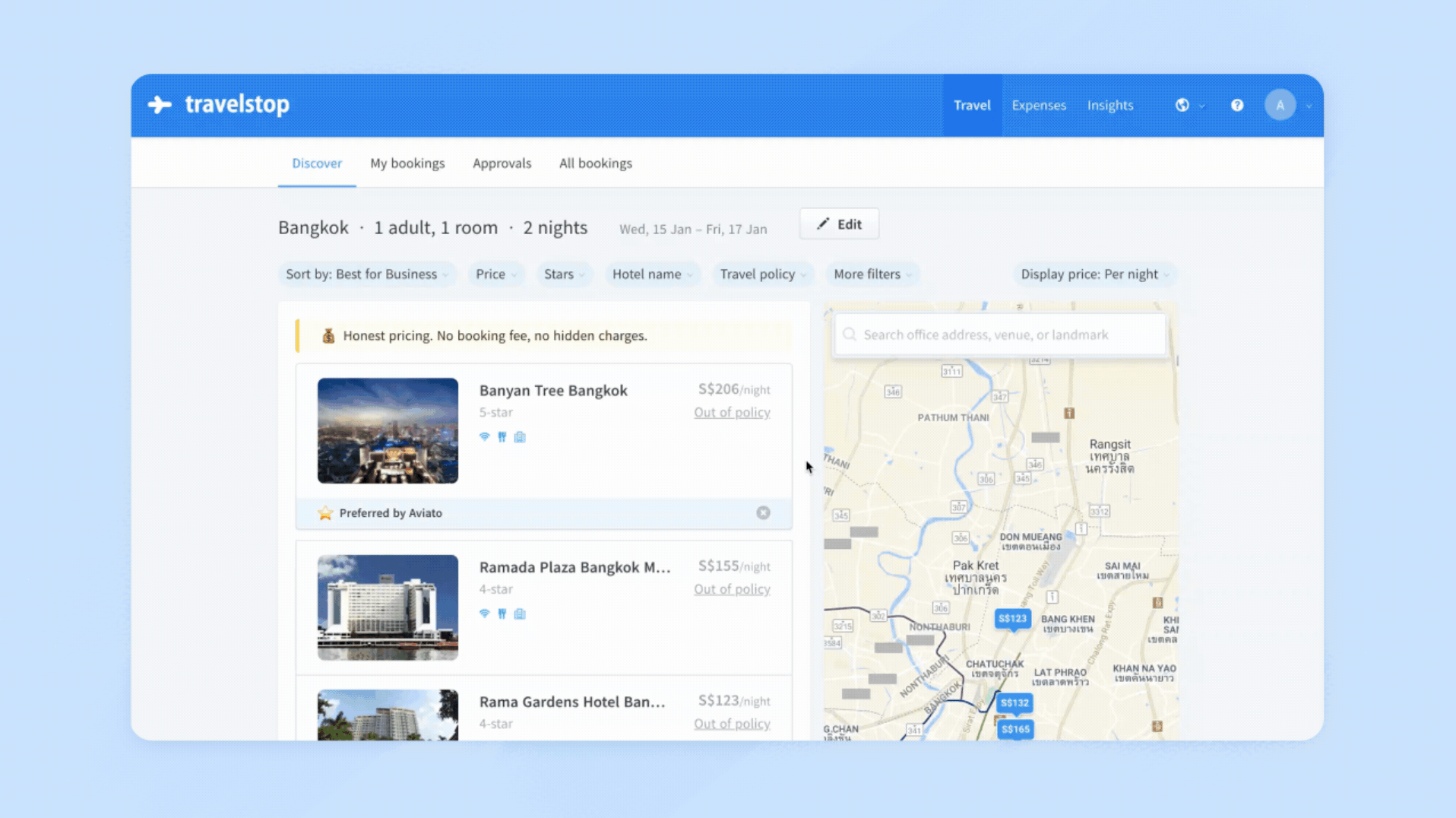This screenshot has width=1456, height=818.
Task: Expand the arrow next to user avatar
Action: tap(1309, 106)
